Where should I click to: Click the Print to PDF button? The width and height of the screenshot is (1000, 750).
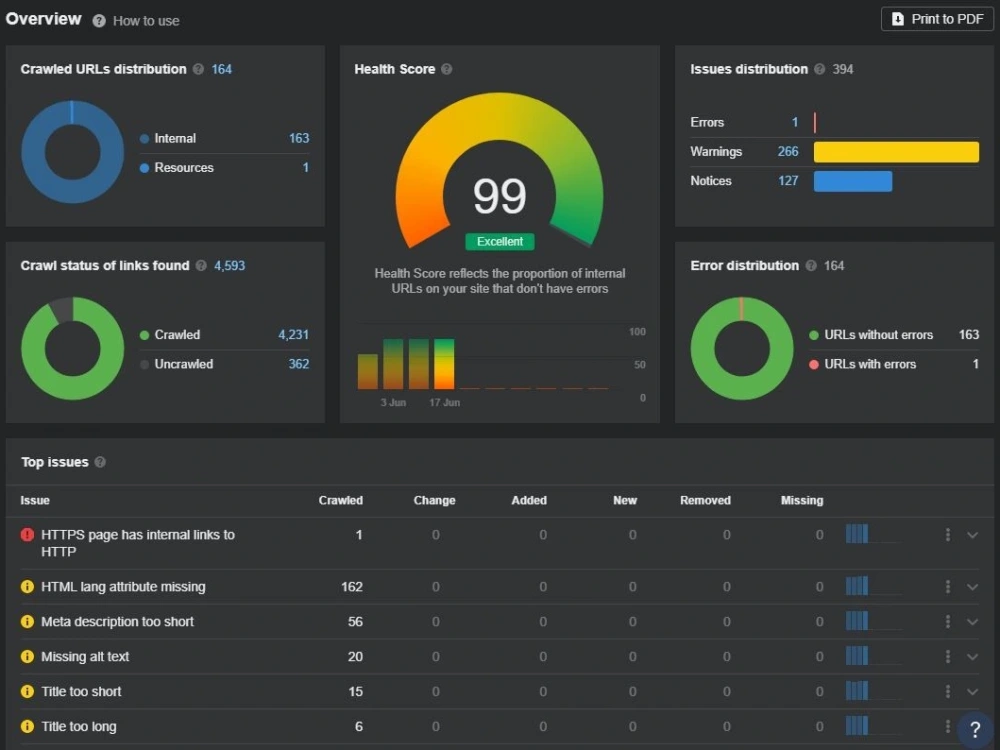point(937,19)
